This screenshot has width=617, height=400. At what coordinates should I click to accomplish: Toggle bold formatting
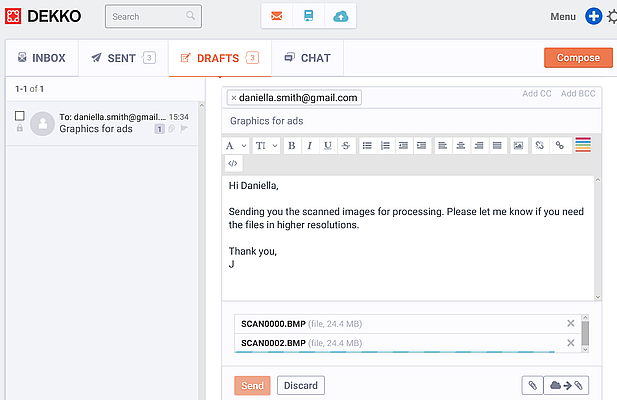[292, 145]
